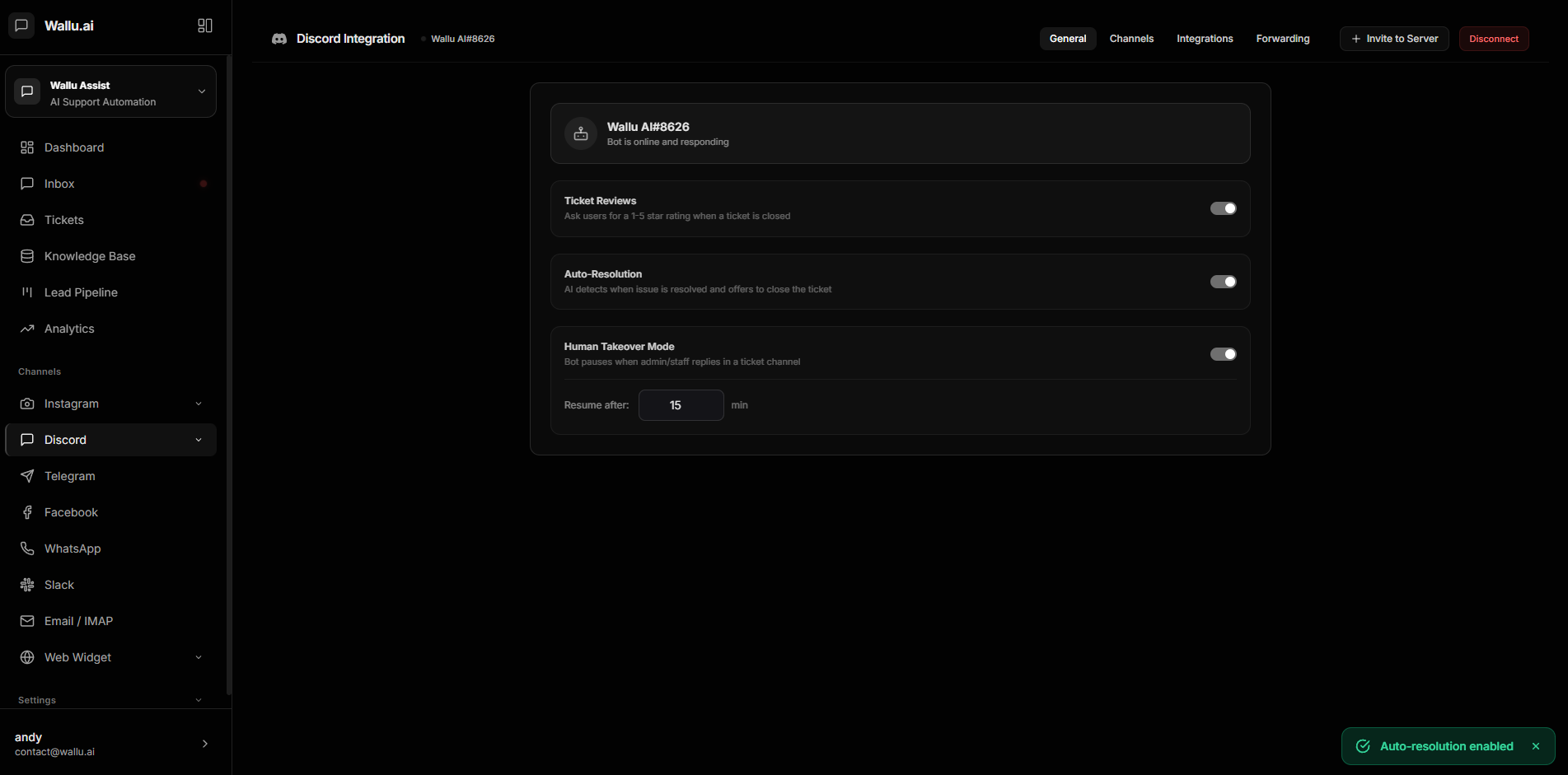Viewport: 1568px width, 775px height.
Task: Open the Email / IMAP channel settings
Action: point(111,621)
